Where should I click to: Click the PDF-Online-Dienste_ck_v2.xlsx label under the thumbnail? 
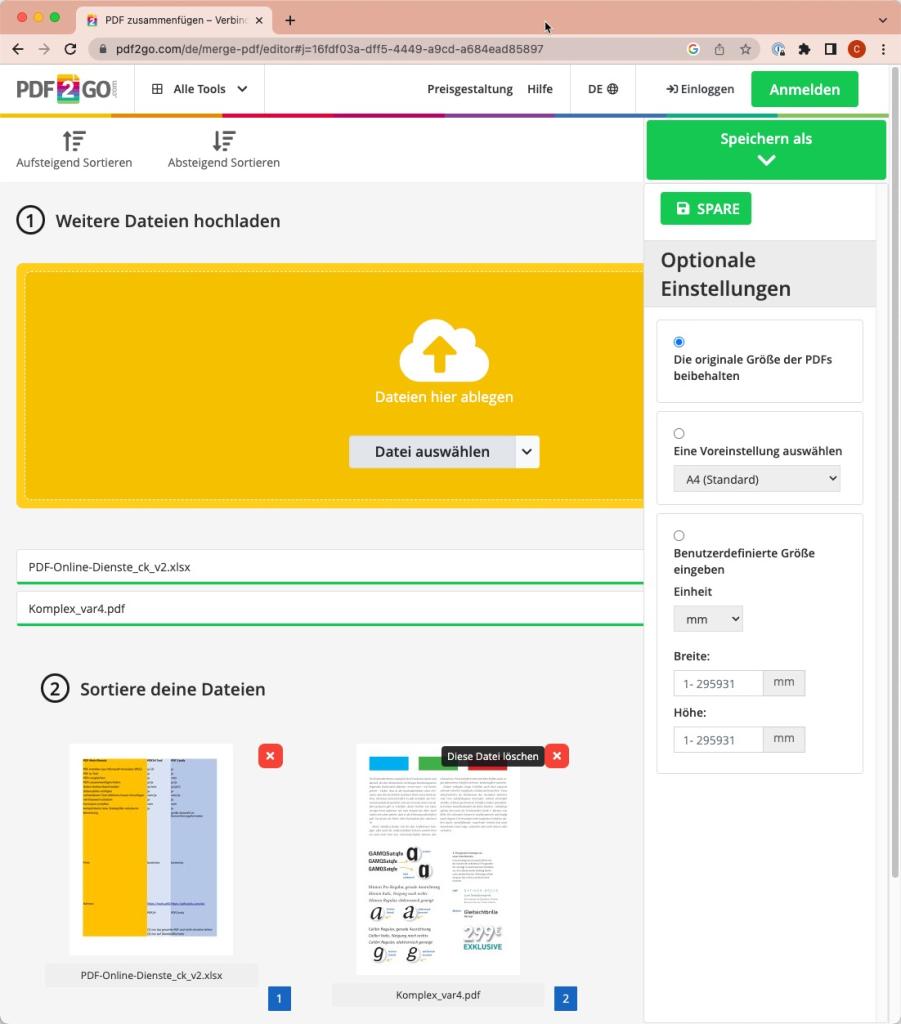tap(151, 975)
